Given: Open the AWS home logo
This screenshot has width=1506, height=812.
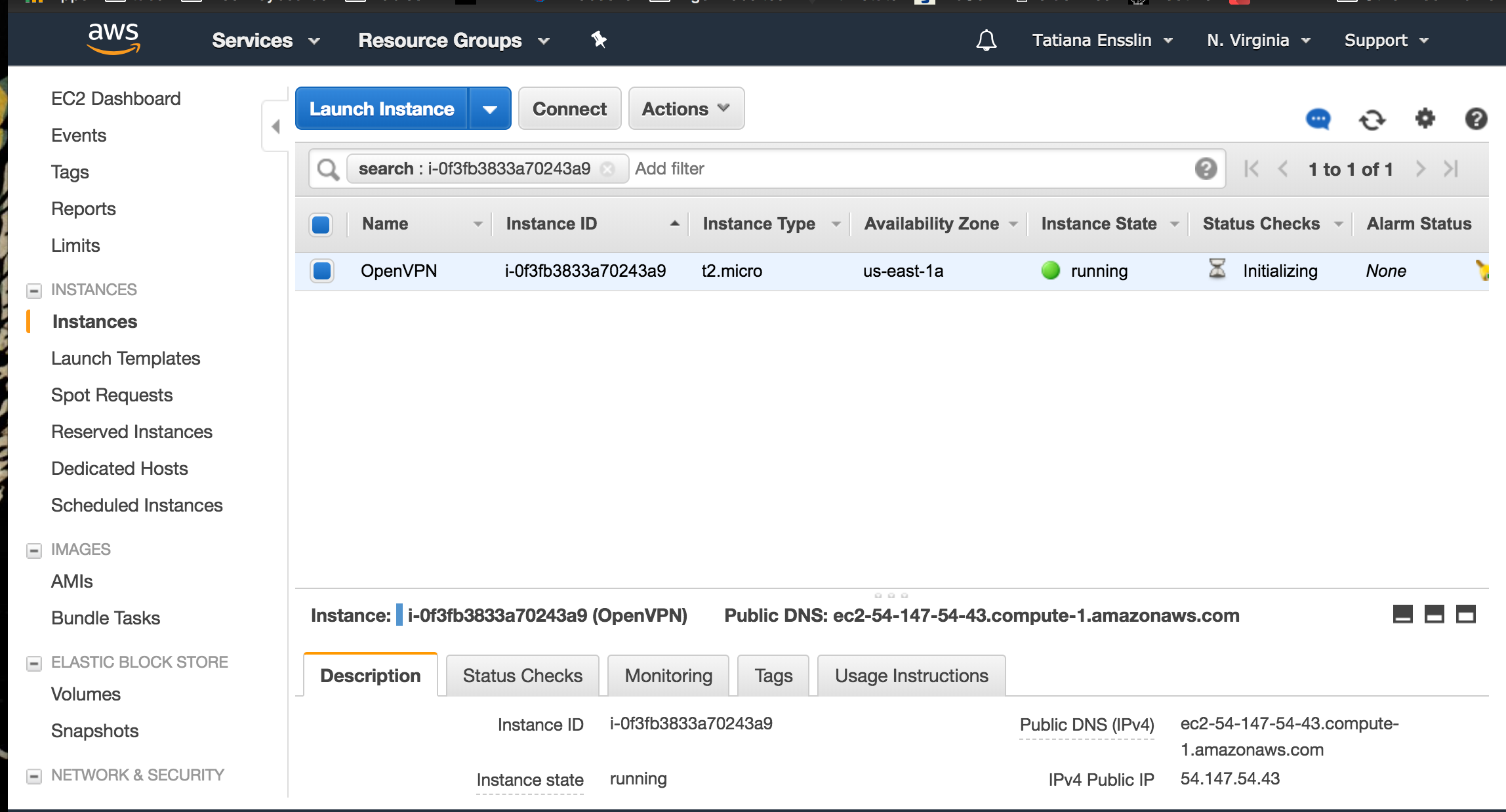Looking at the screenshot, I should coord(113,39).
